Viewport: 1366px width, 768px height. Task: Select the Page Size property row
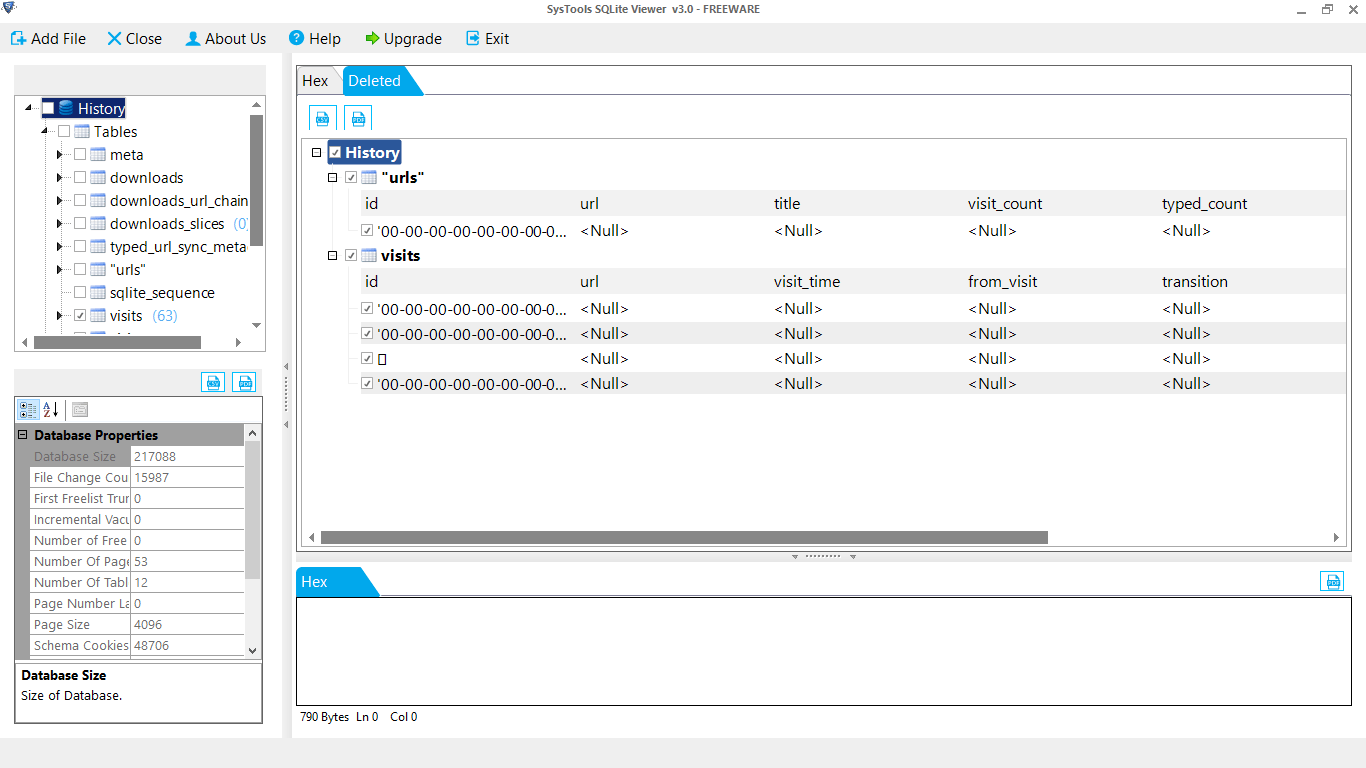[x=137, y=624]
